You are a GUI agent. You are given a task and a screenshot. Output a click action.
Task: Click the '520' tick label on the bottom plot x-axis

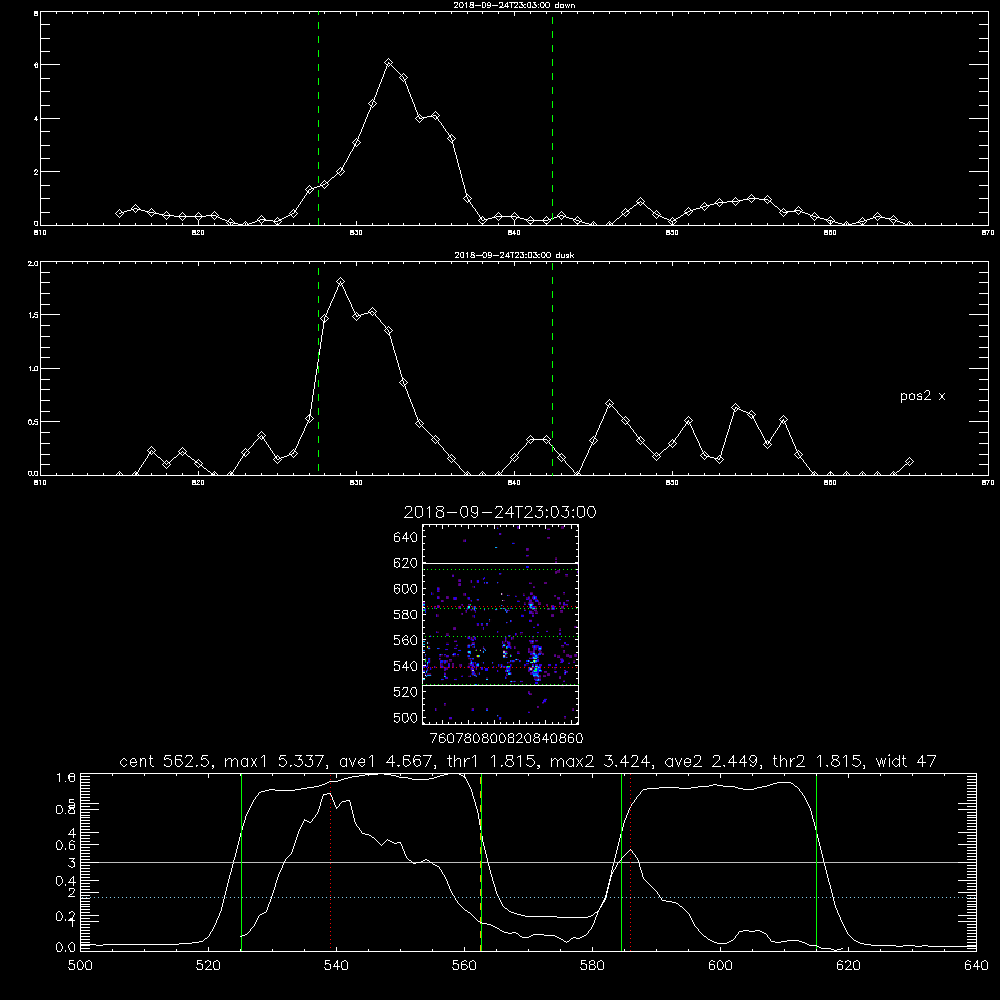(208, 966)
